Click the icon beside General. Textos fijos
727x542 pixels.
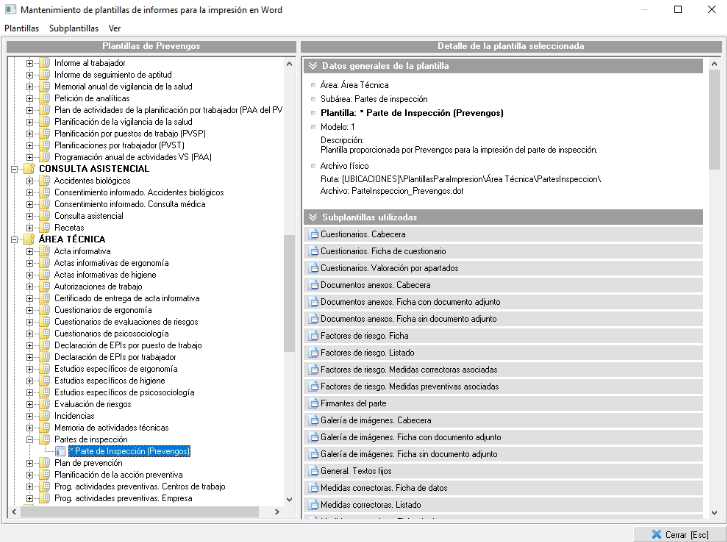(313, 470)
